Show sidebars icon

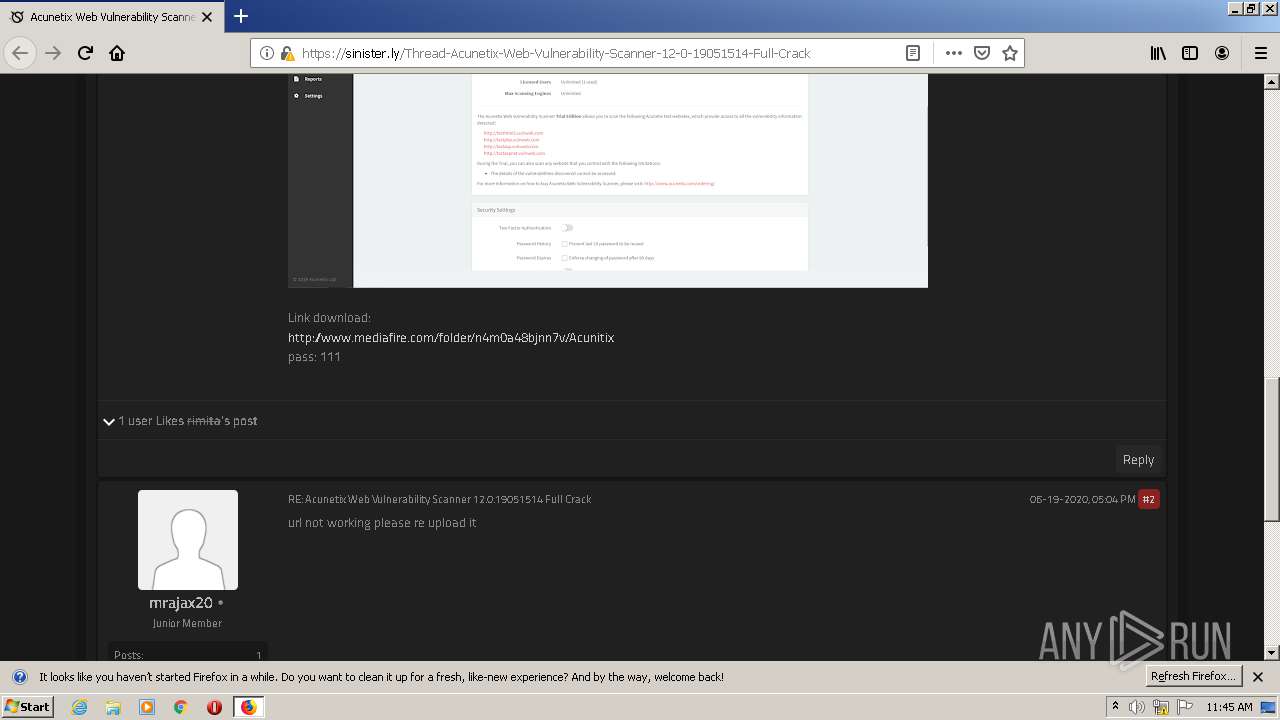1190,53
